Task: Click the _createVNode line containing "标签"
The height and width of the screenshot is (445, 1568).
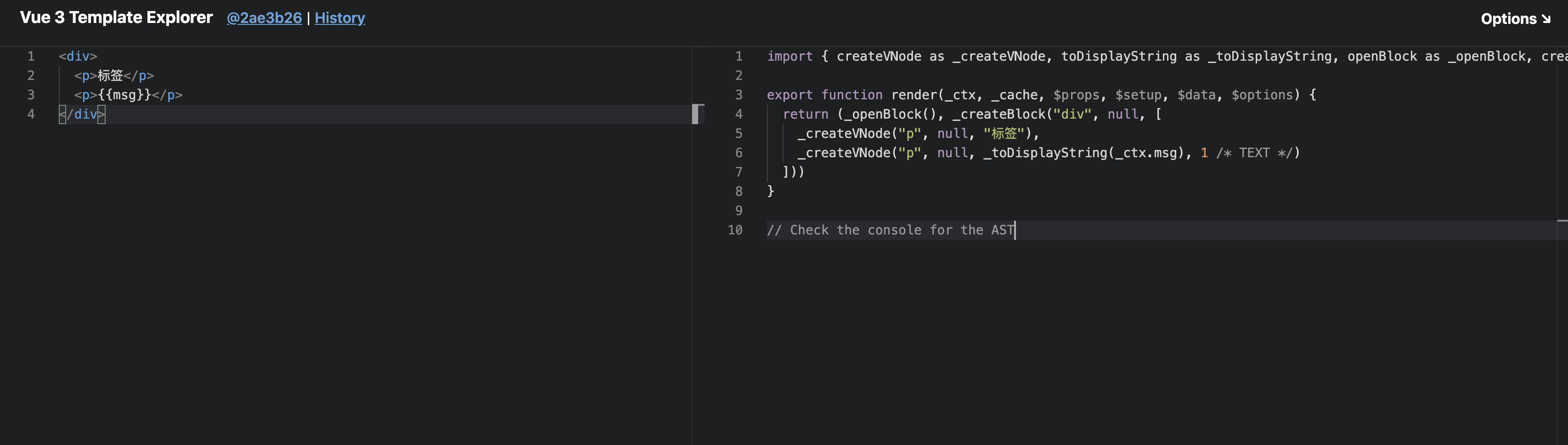Action: [919, 133]
